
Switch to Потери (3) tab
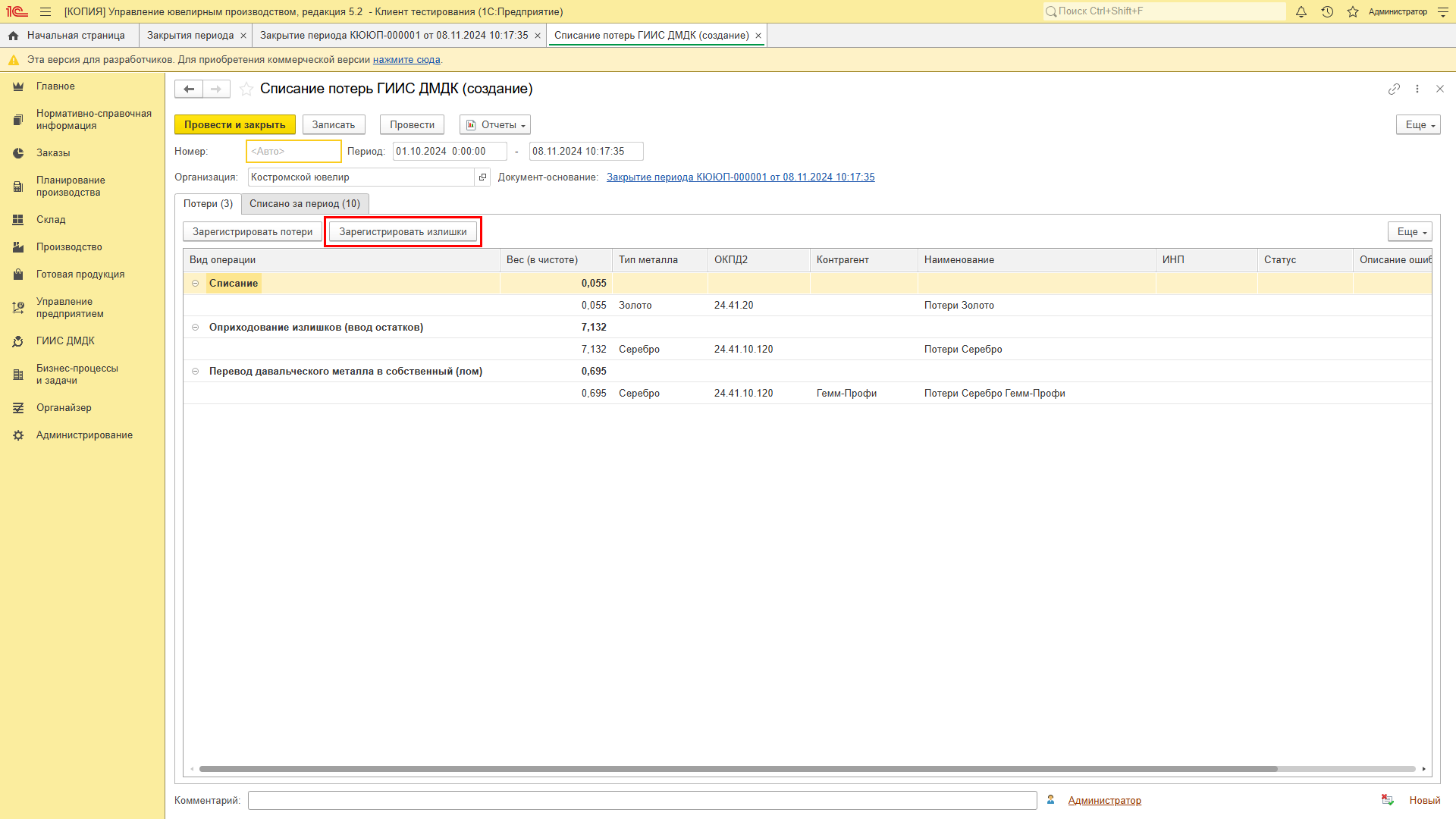coord(208,204)
